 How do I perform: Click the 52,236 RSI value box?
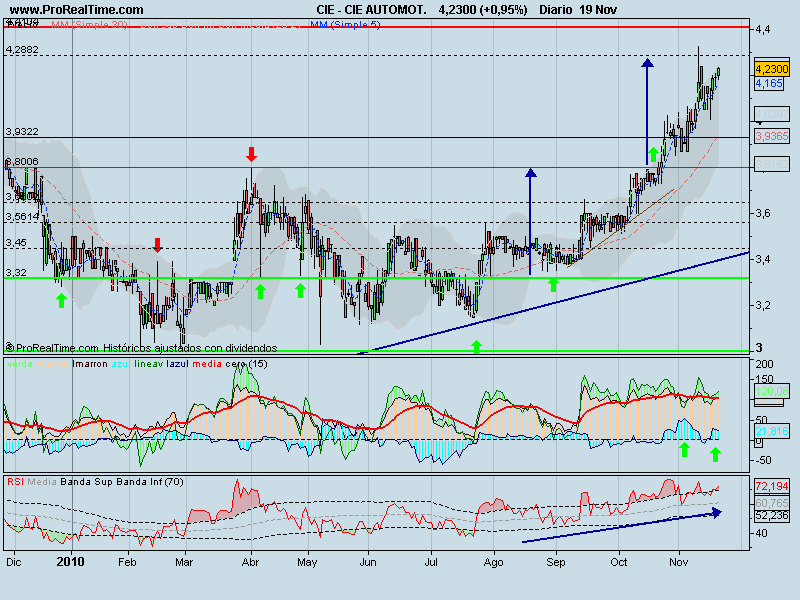(x=772, y=516)
